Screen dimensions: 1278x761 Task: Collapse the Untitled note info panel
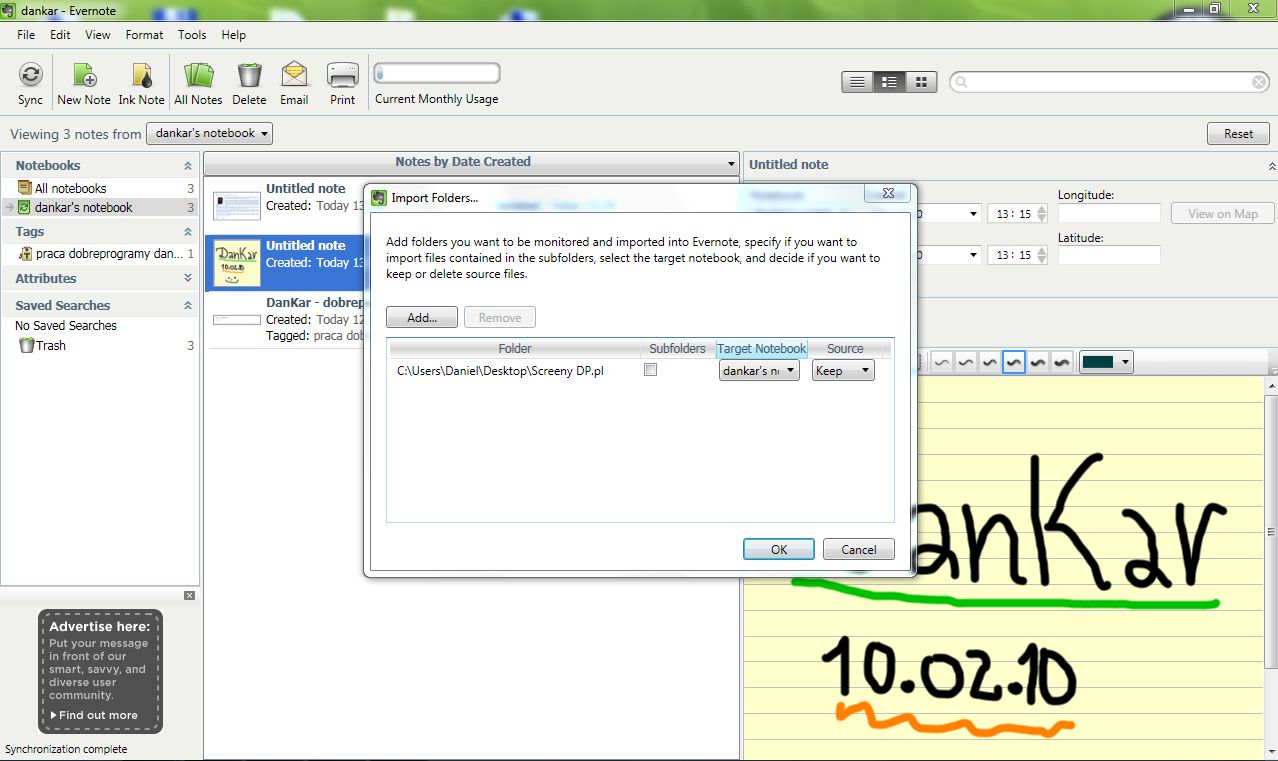[x=1271, y=166]
